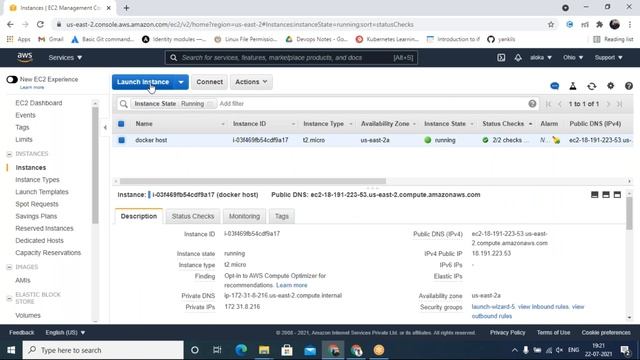Click the horizontal table scrollbar
The image size is (640, 360).
tap(253, 181)
